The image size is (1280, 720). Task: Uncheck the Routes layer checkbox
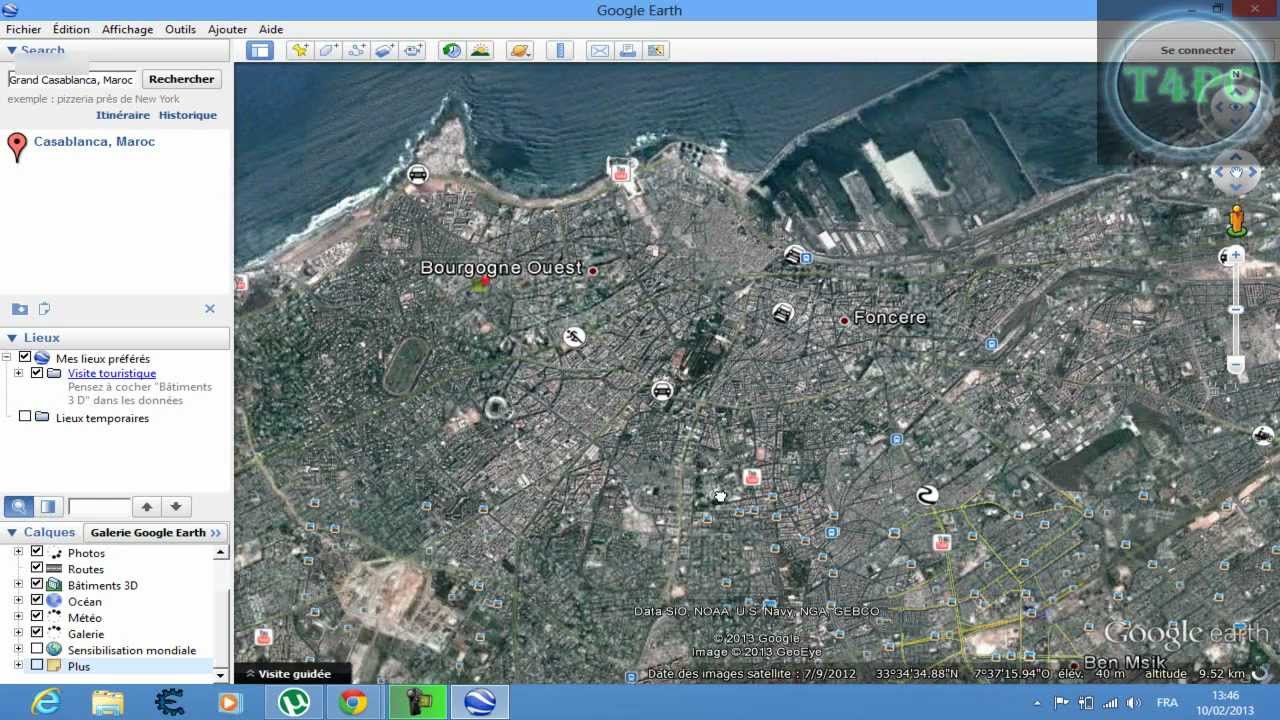coord(37,568)
